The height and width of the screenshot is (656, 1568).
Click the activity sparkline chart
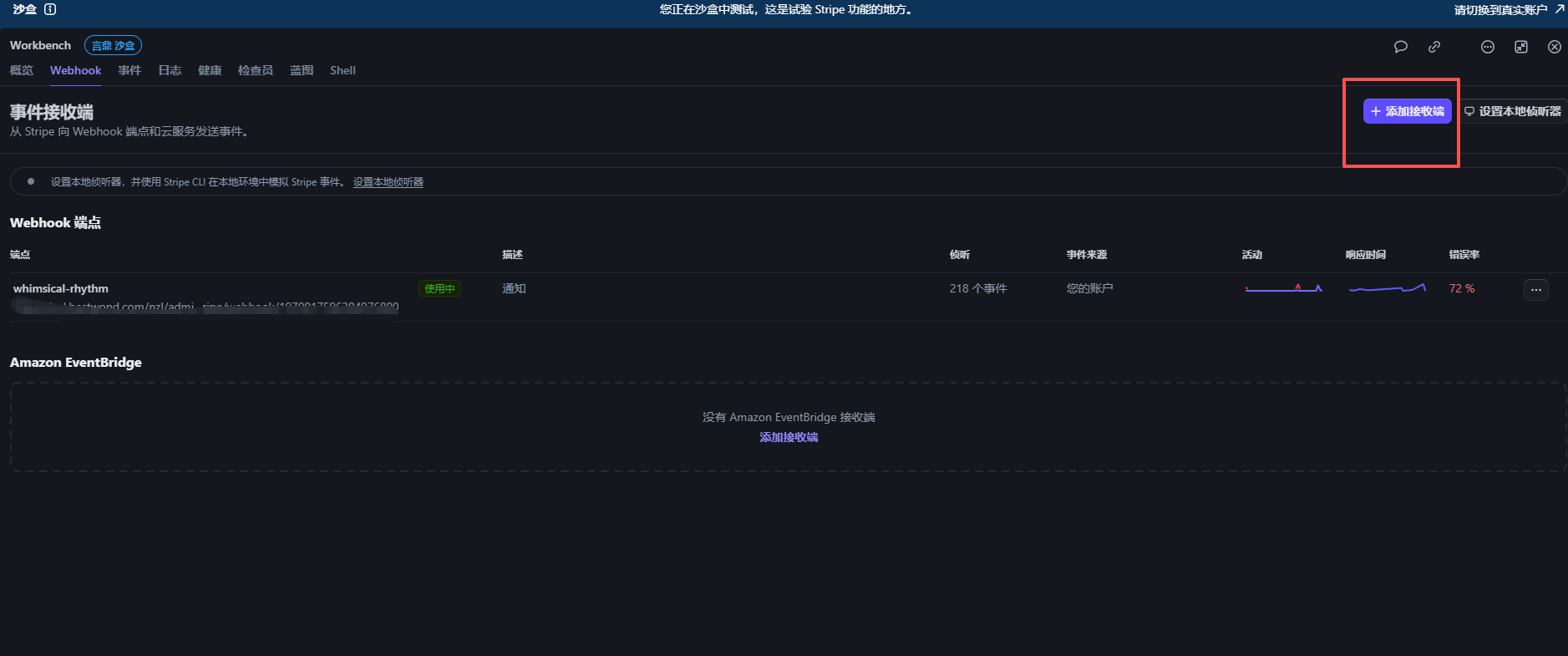pos(1283,288)
